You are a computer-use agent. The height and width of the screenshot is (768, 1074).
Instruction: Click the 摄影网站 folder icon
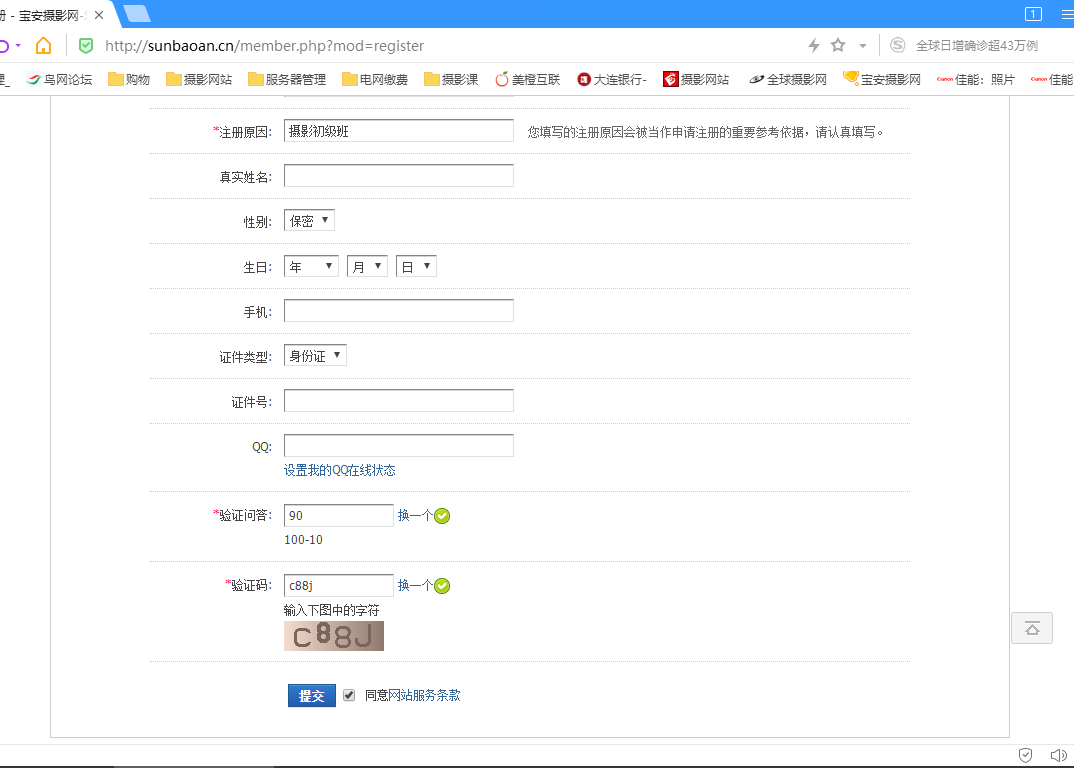(173, 79)
